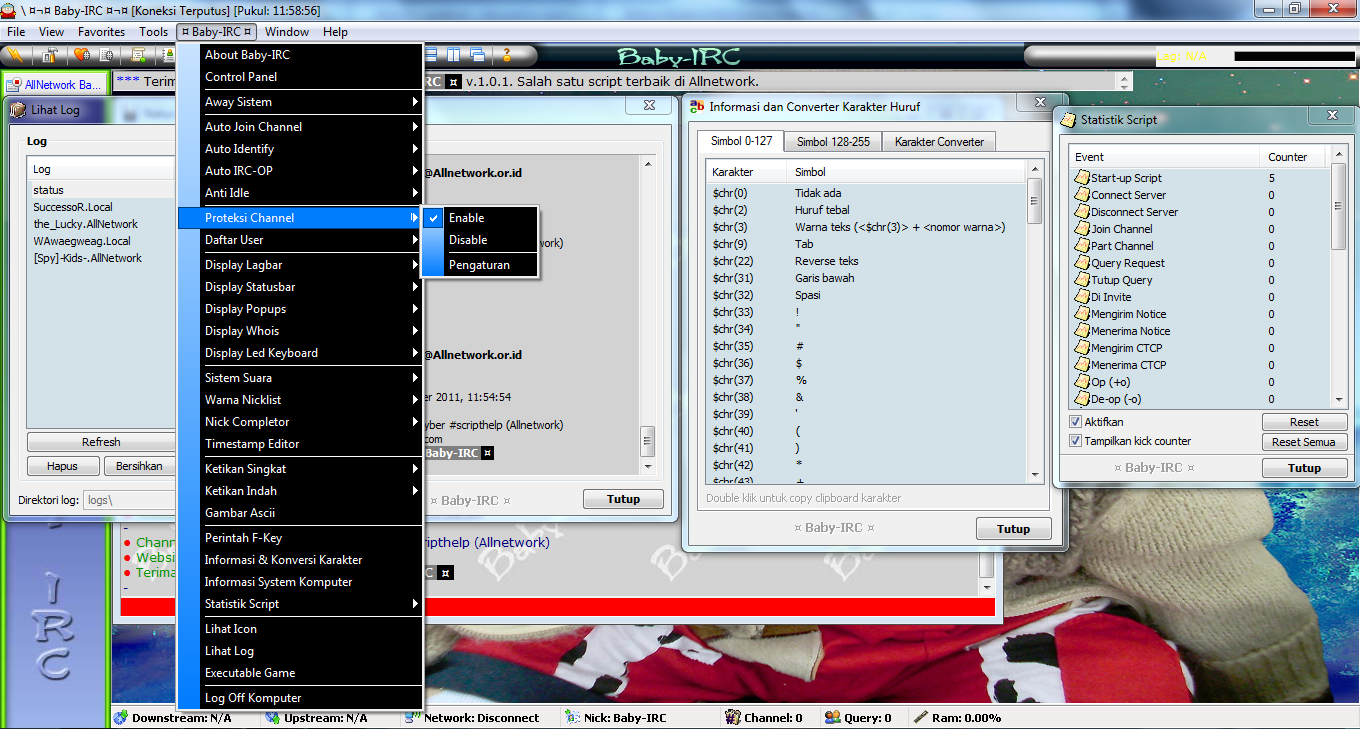Click the Downstream globe status icon
This screenshot has width=1360, height=729.
[x=121, y=717]
